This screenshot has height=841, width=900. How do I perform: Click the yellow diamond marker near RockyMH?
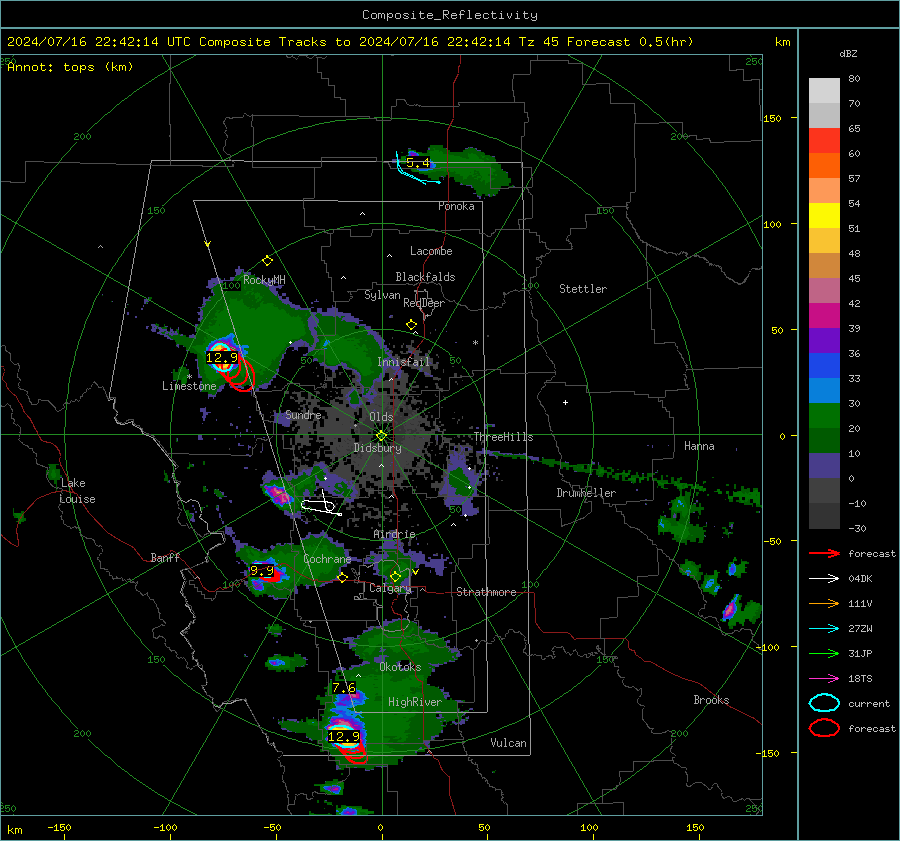[x=267, y=261]
